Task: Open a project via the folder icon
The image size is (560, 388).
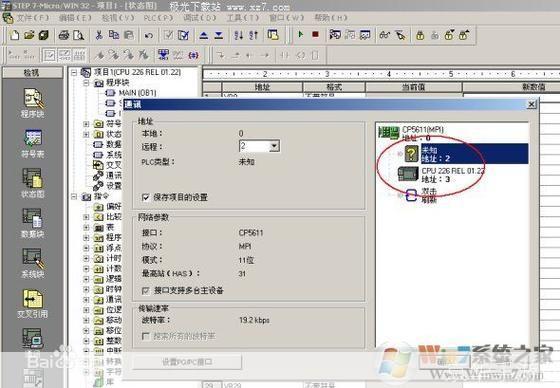Action: click(x=29, y=35)
